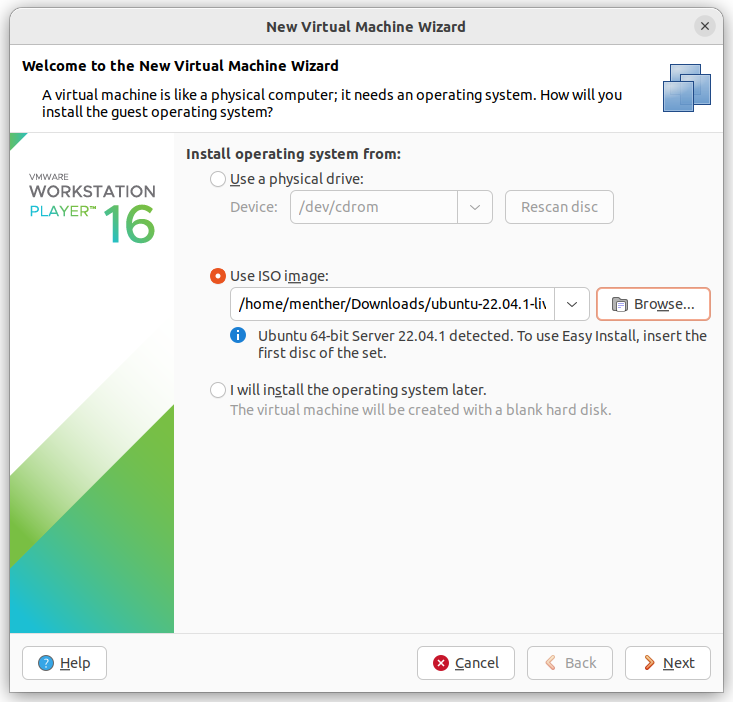The height and width of the screenshot is (702, 733).
Task: Select the Use ISO image radio button
Action: pyautogui.click(x=218, y=276)
